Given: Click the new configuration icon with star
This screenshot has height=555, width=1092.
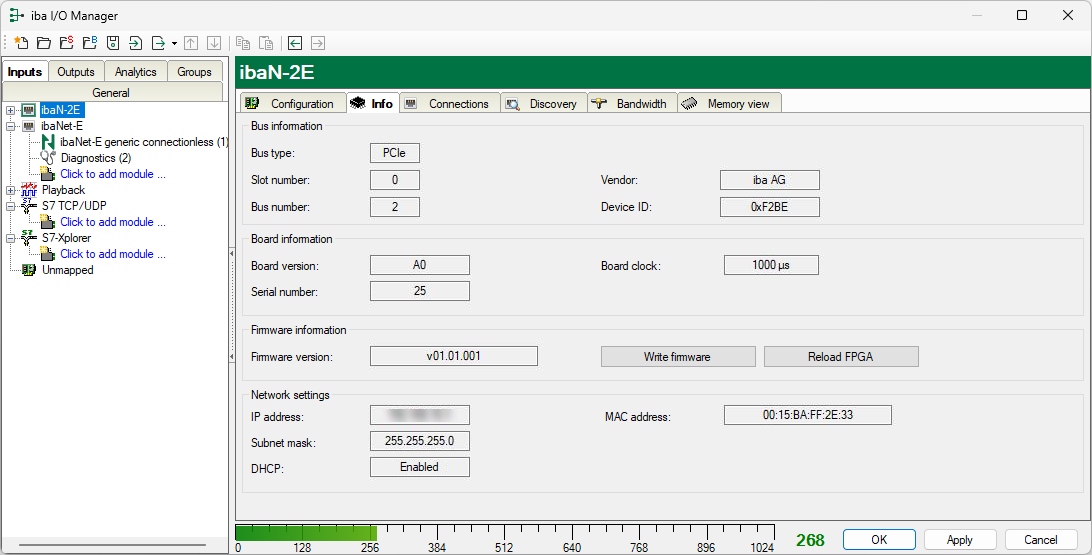Looking at the screenshot, I should [x=20, y=43].
